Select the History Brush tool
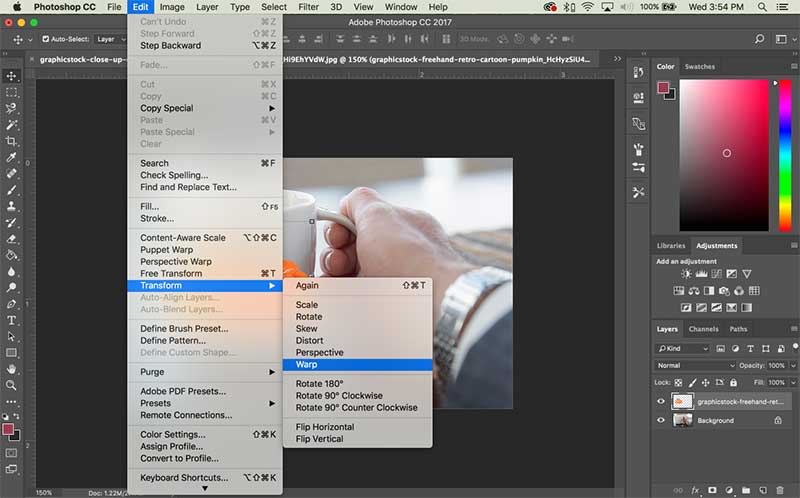This screenshot has height=498, width=800. [x=11, y=222]
